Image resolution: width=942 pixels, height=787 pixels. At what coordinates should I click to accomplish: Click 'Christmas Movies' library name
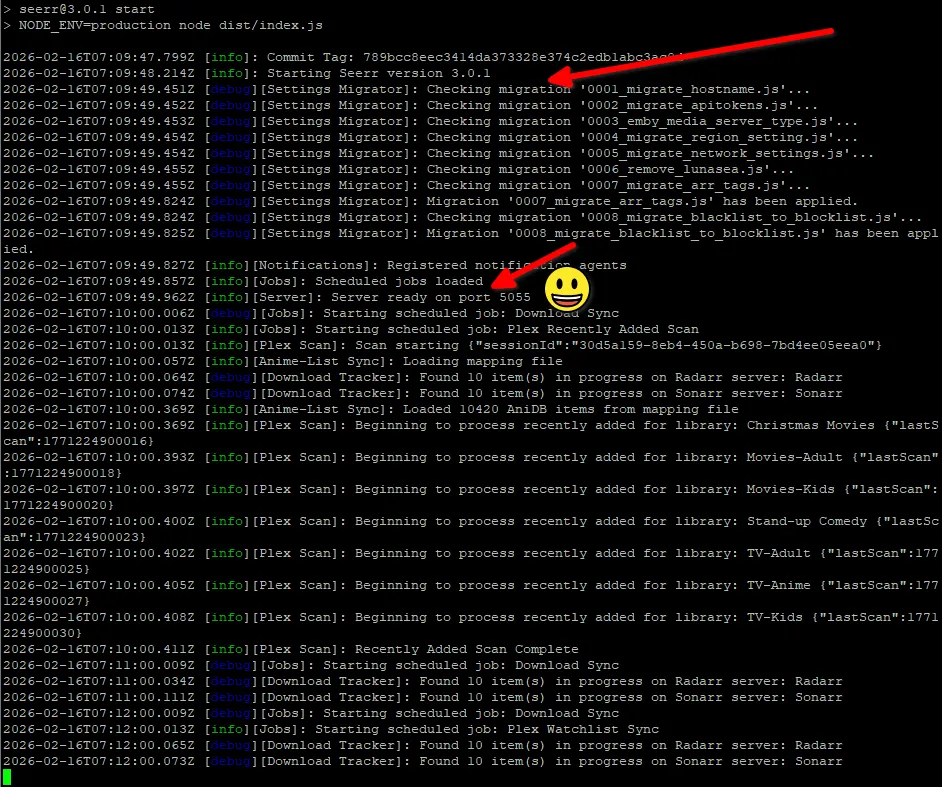coord(810,425)
